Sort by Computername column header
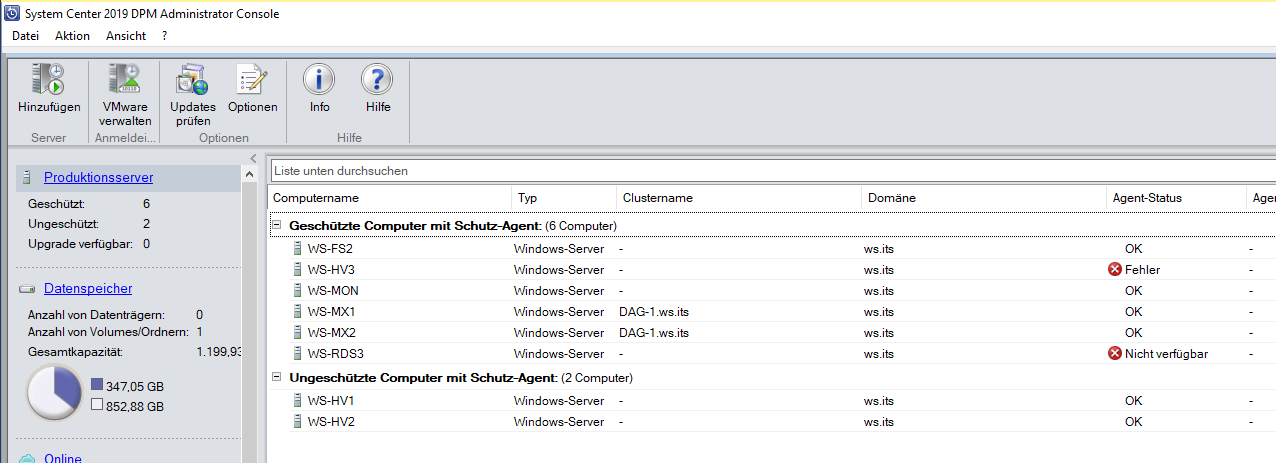The image size is (1276, 463). 390,198
